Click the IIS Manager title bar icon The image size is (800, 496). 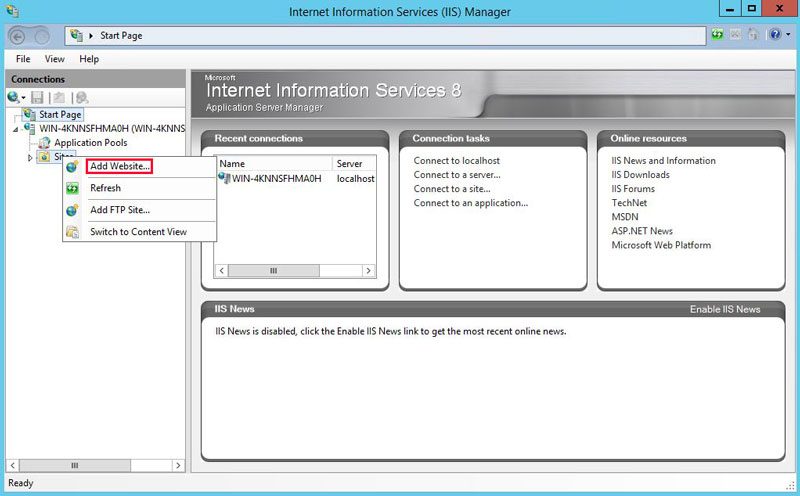click(12, 11)
